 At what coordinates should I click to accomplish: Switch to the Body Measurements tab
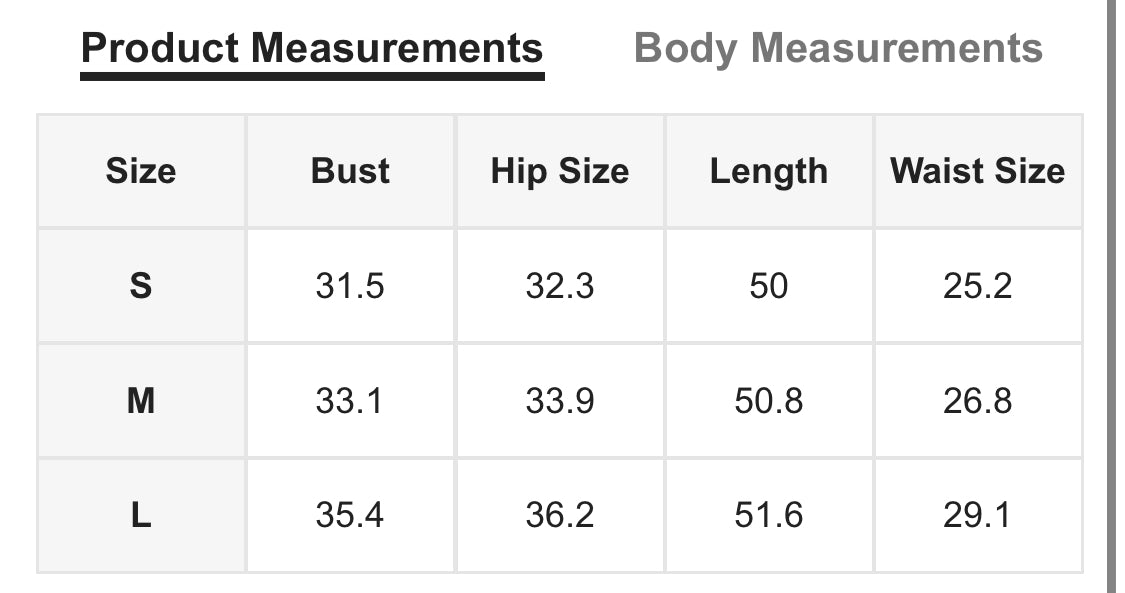pos(838,48)
